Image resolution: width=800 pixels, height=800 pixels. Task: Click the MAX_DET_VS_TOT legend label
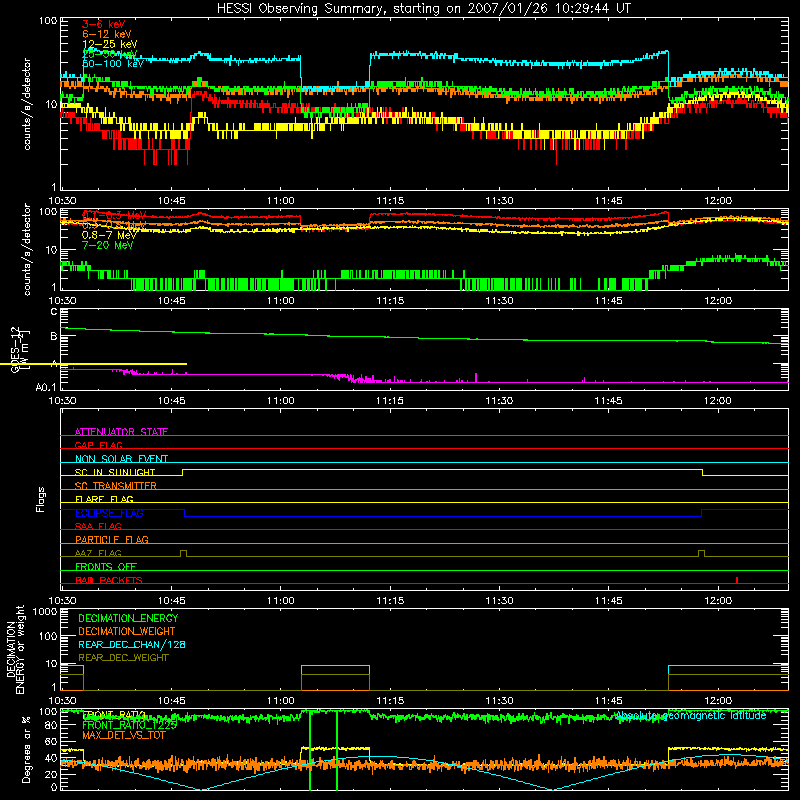click(x=124, y=735)
